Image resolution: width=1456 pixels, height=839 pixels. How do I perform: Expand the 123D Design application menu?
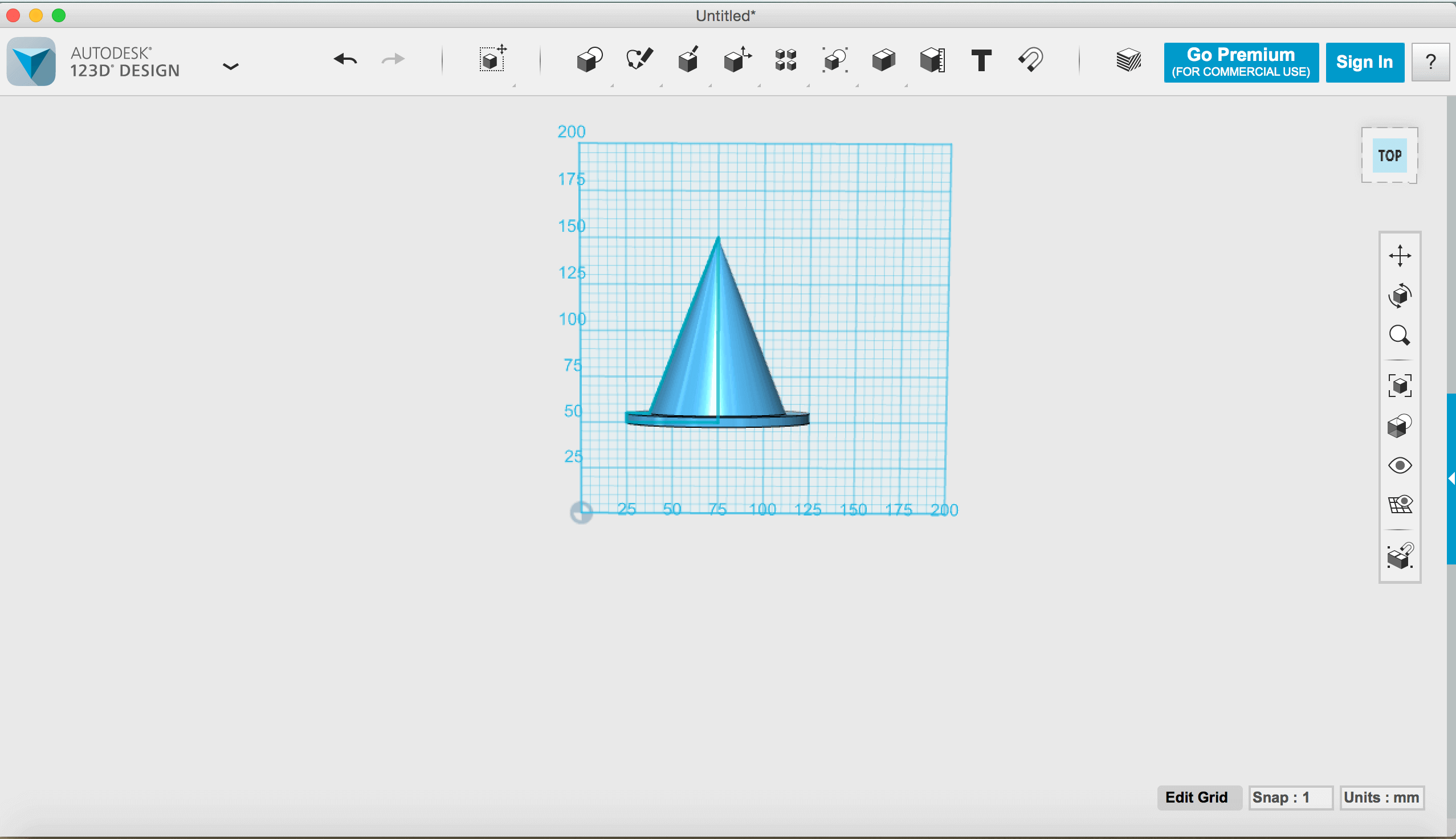coord(231,67)
